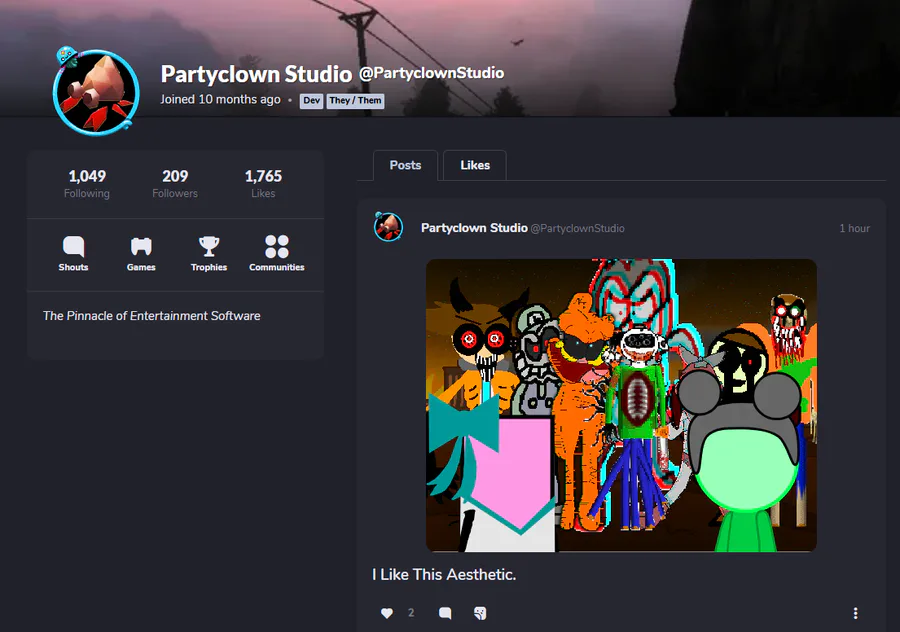
Task: View the 1,765 Likes count
Action: [x=263, y=184]
